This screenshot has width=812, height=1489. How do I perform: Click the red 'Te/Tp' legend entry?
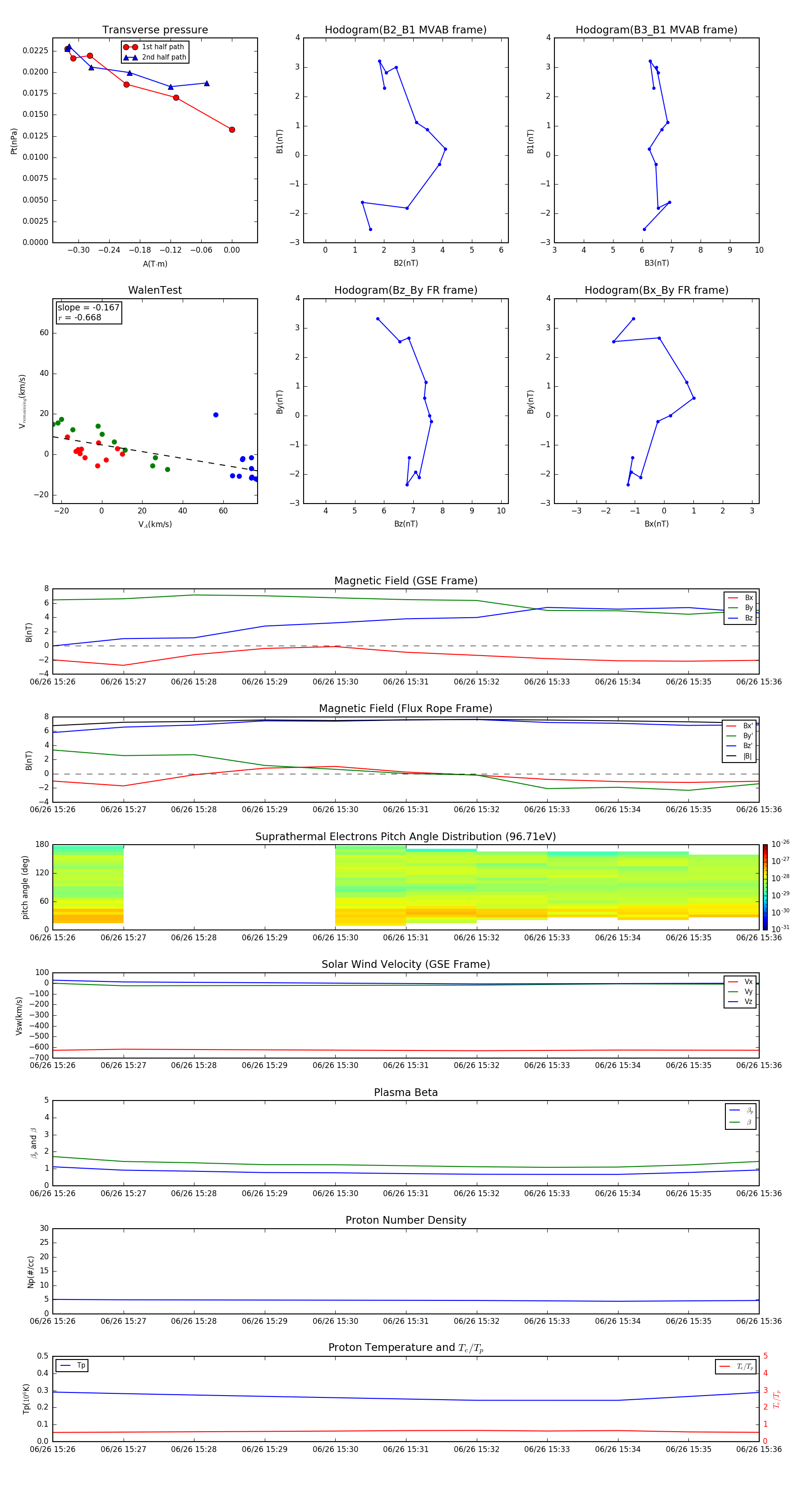(x=736, y=1366)
